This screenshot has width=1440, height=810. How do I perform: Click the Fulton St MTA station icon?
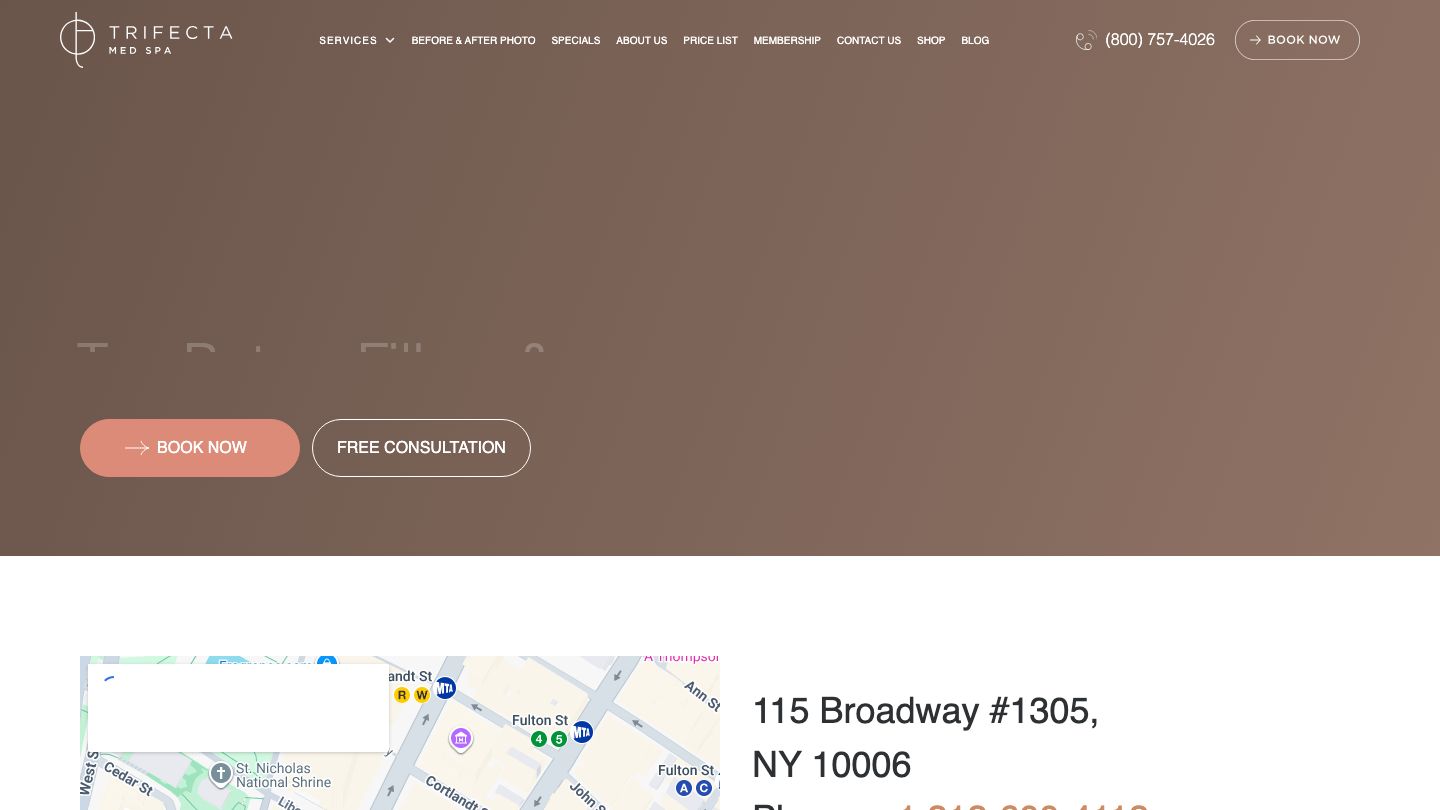coord(582,732)
